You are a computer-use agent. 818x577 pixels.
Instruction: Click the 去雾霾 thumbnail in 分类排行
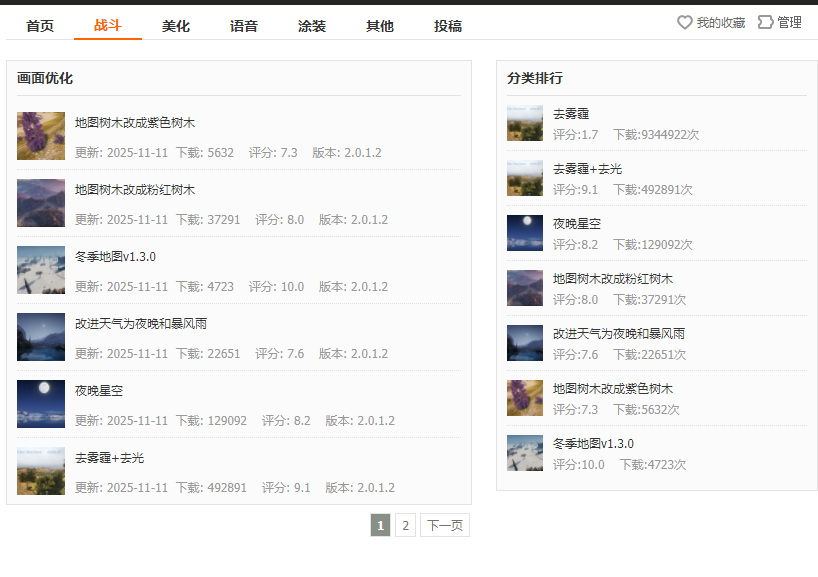click(x=525, y=123)
